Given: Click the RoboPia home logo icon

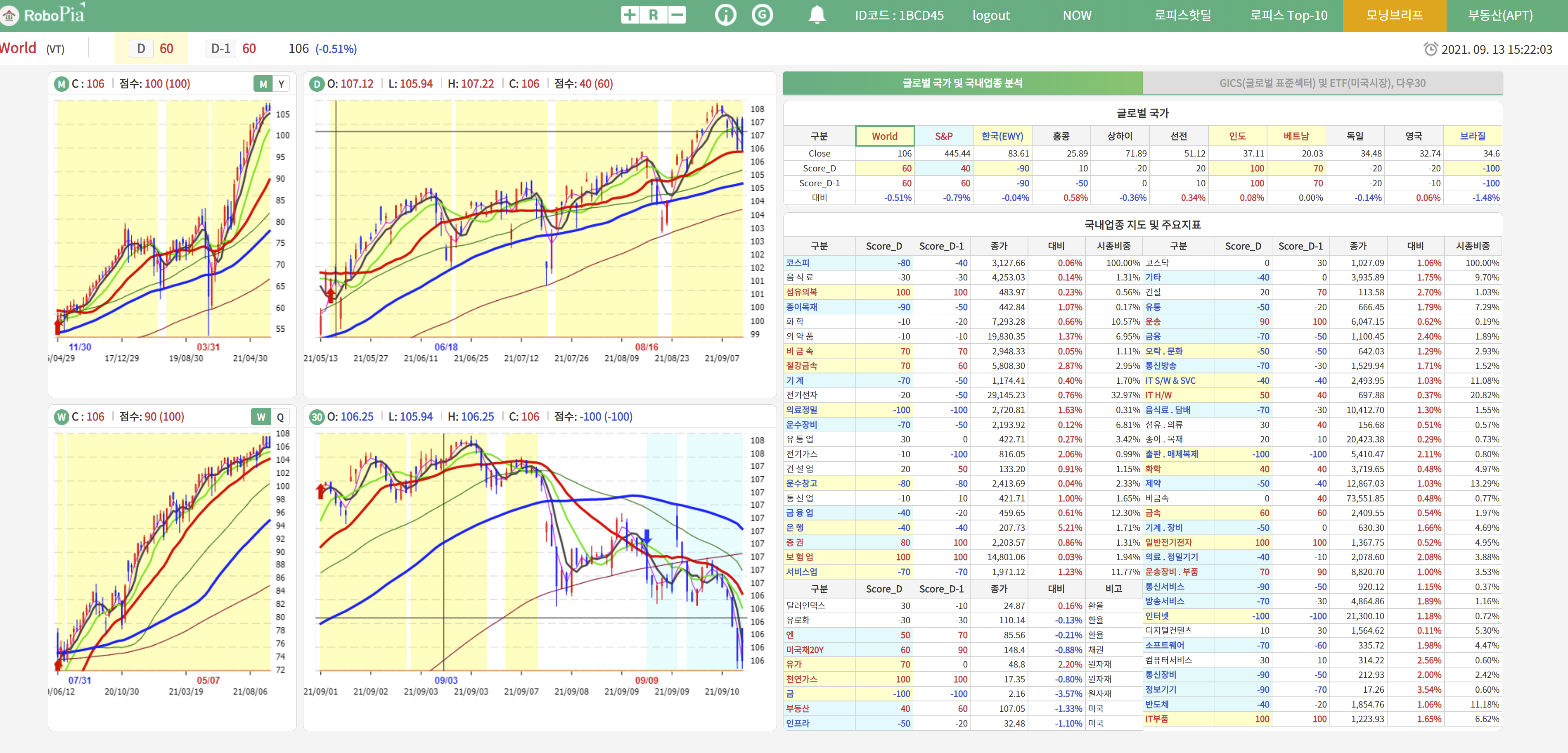Looking at the screenshot, I should [x=10, y=15].
